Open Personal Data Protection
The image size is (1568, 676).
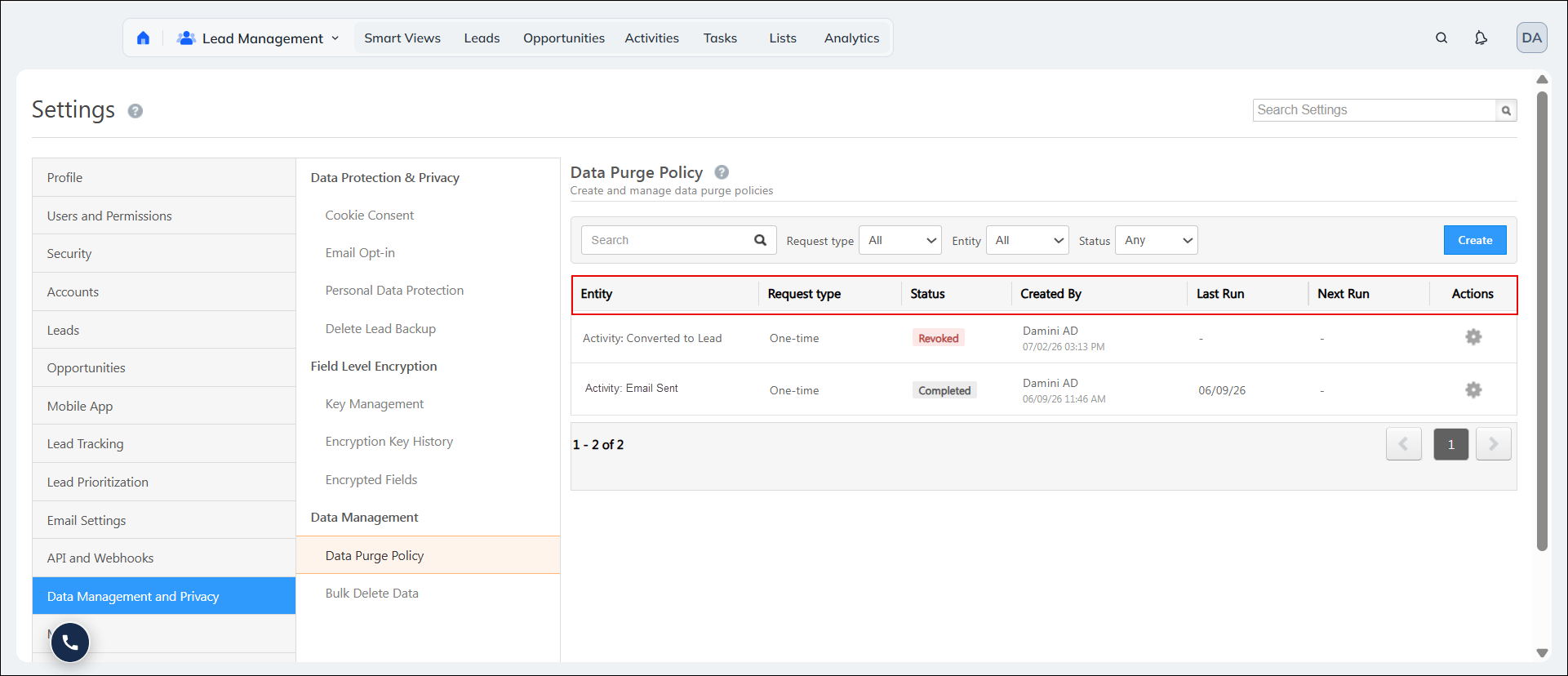(x=394, y=290)
